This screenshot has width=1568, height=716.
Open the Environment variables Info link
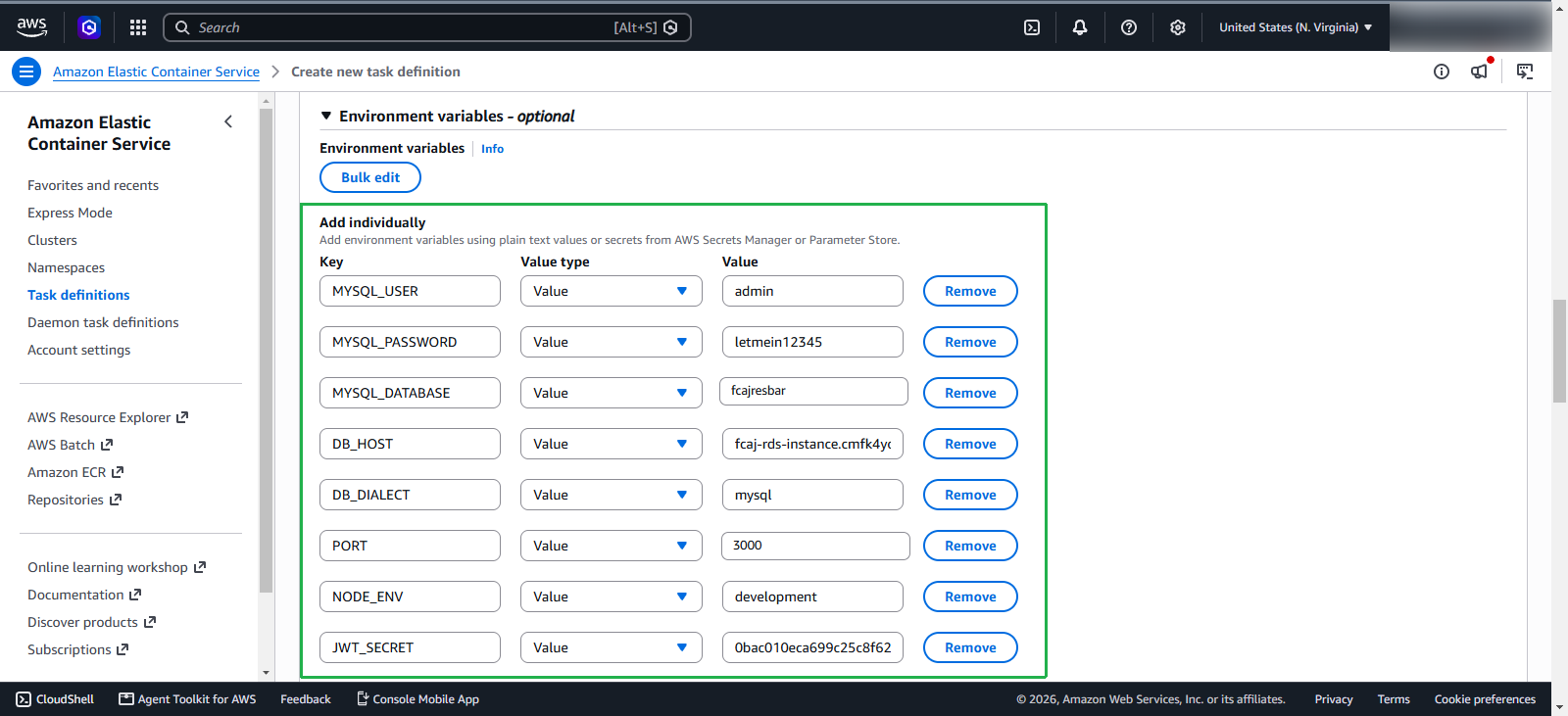492,149
